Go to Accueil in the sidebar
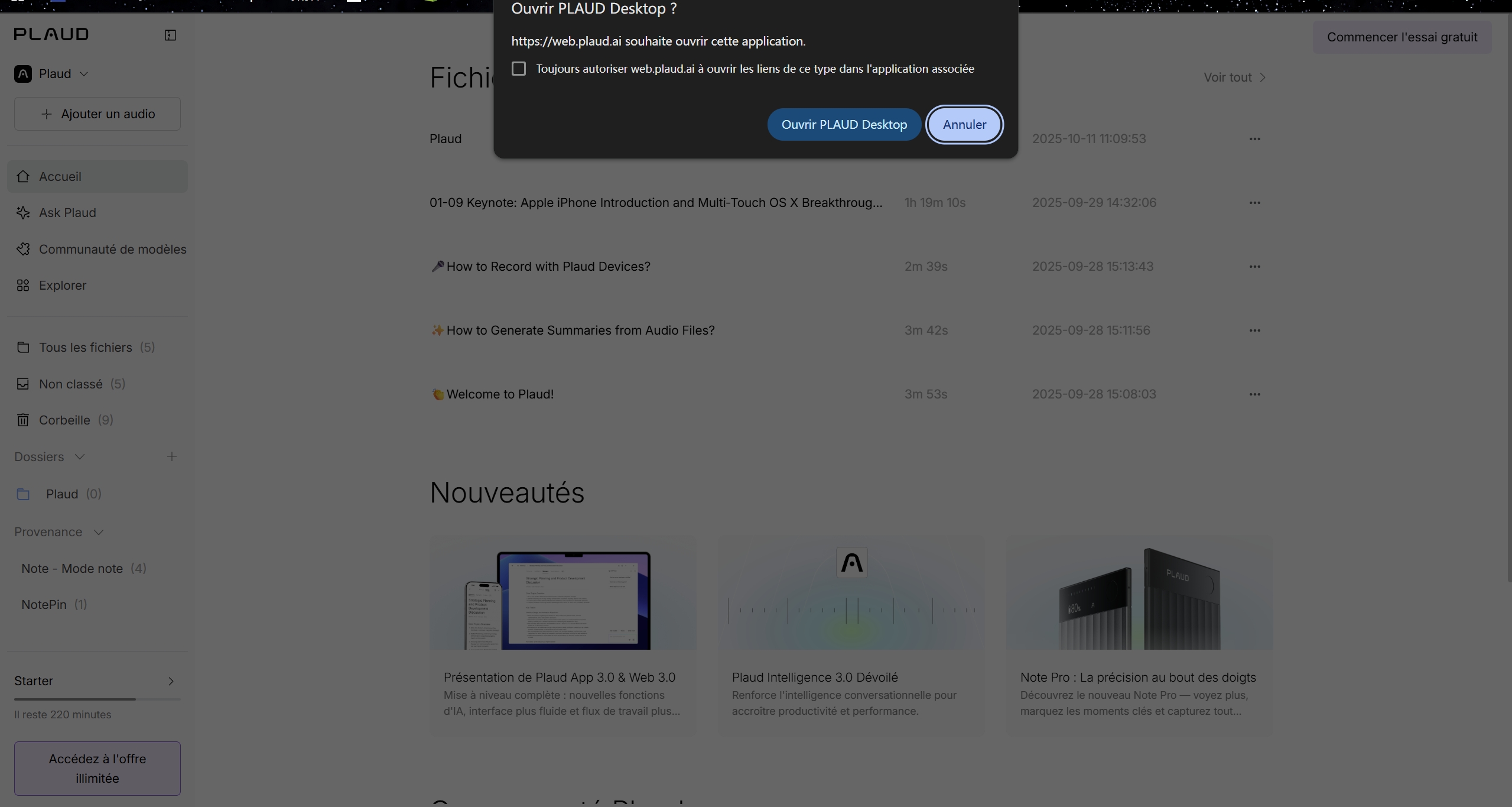This screenshot has width=1512, height=807. coord(97,176)
